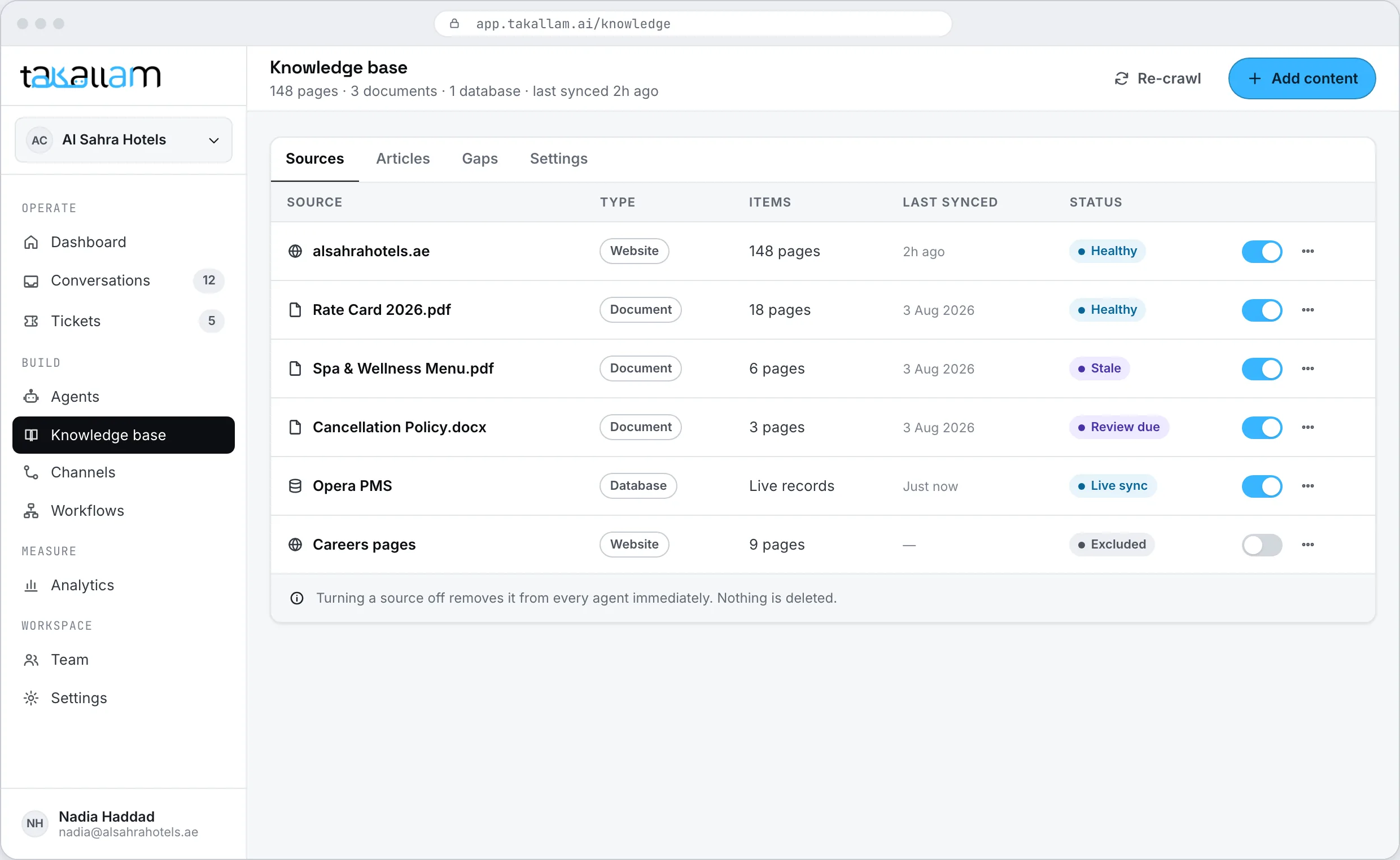Open the Agents page
1400x860 pixels.
(x=124, y=397)
